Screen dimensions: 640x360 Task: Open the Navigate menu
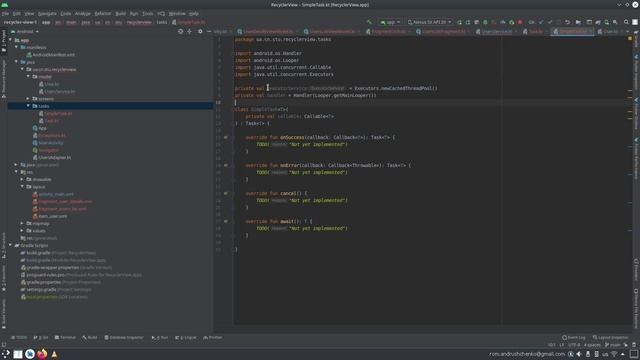point(47,13)
